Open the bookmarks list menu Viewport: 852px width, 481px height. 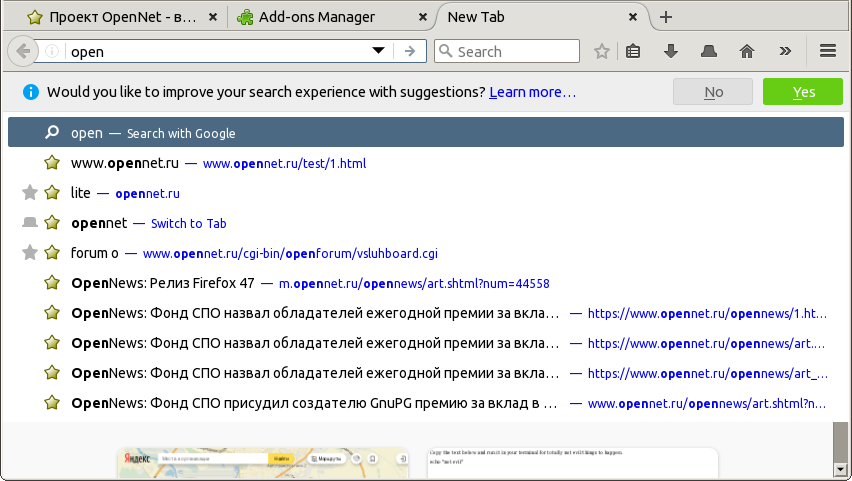tap(634, 51)
